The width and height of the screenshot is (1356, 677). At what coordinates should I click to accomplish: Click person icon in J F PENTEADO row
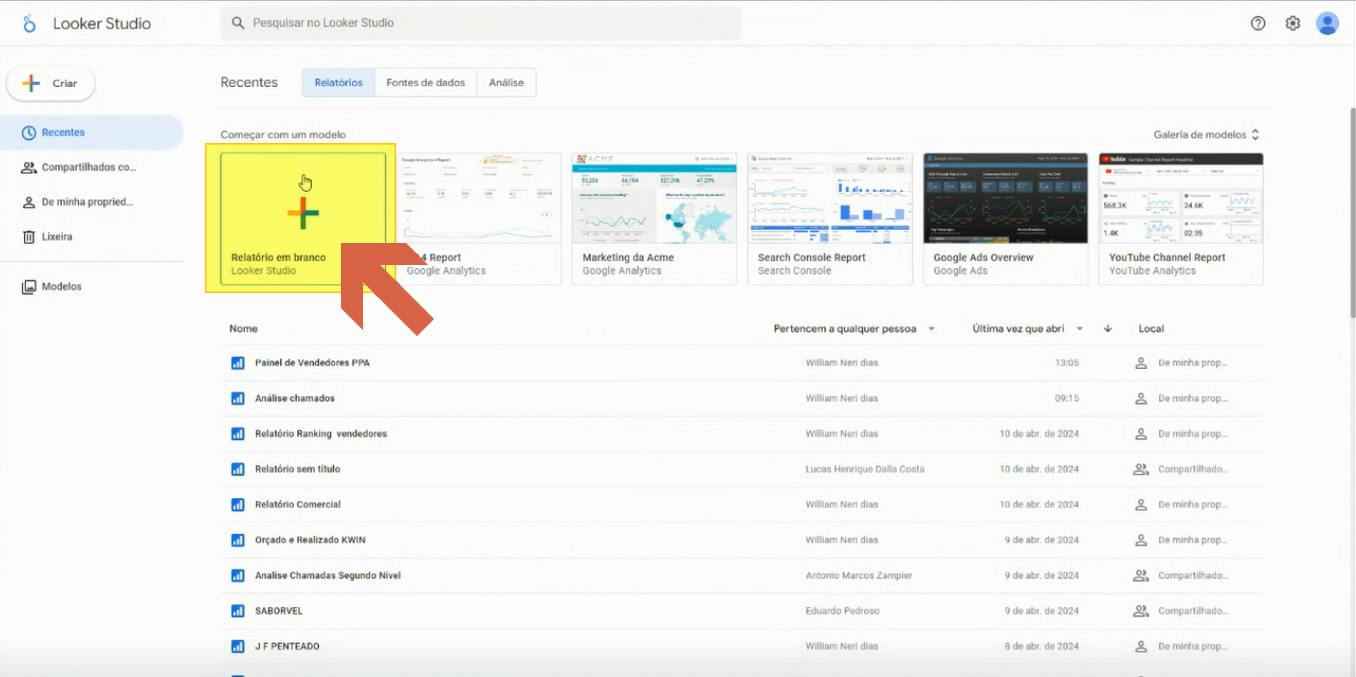tap(1141, 647)
